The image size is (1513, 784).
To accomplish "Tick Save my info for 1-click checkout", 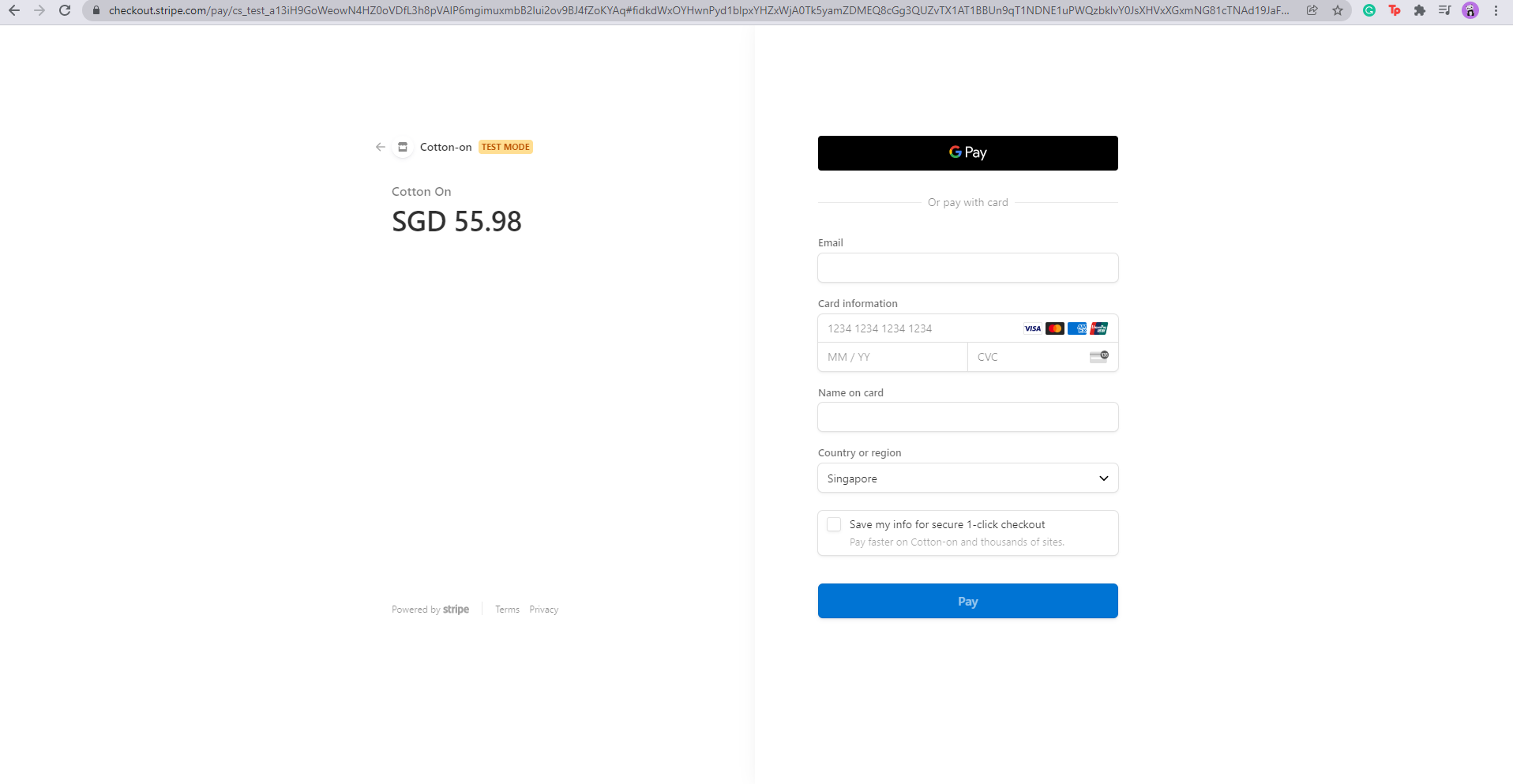I will click(x=834, y=524).
